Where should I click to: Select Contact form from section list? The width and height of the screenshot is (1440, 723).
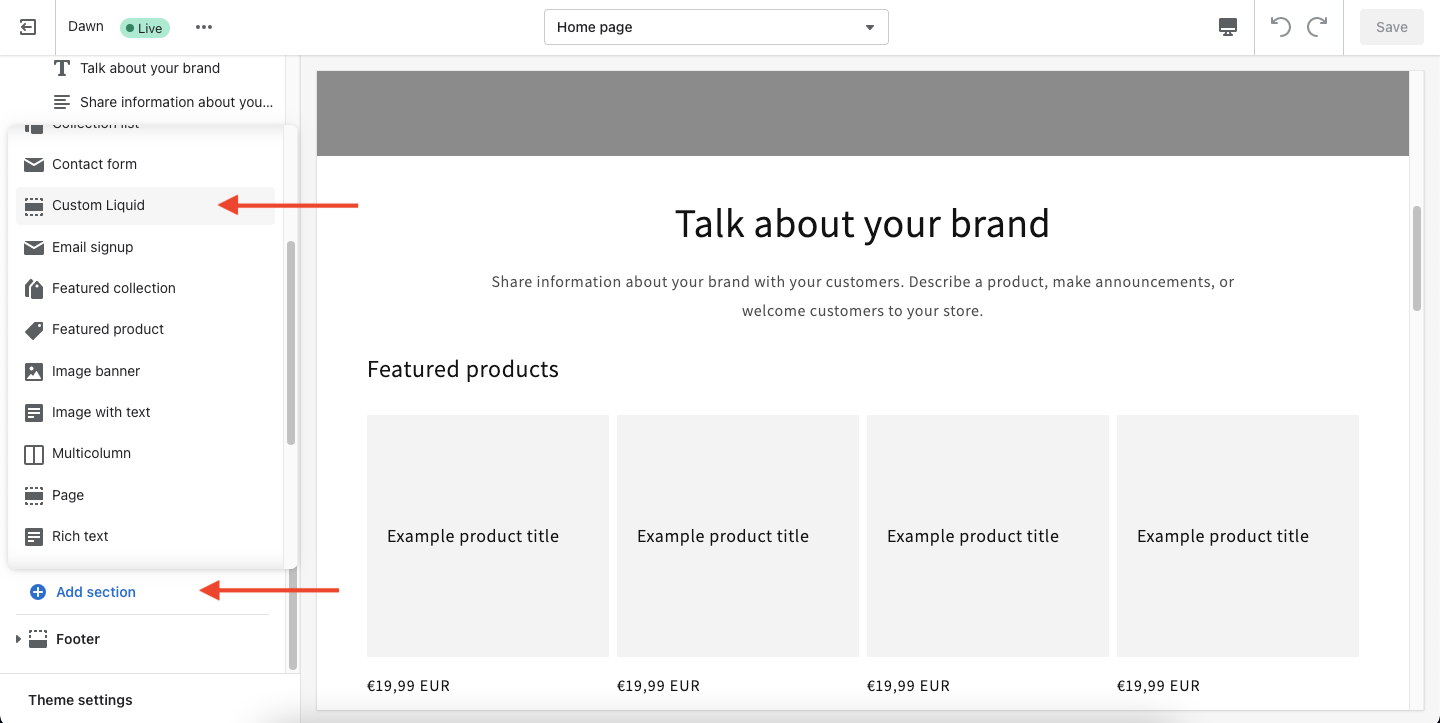146,164
